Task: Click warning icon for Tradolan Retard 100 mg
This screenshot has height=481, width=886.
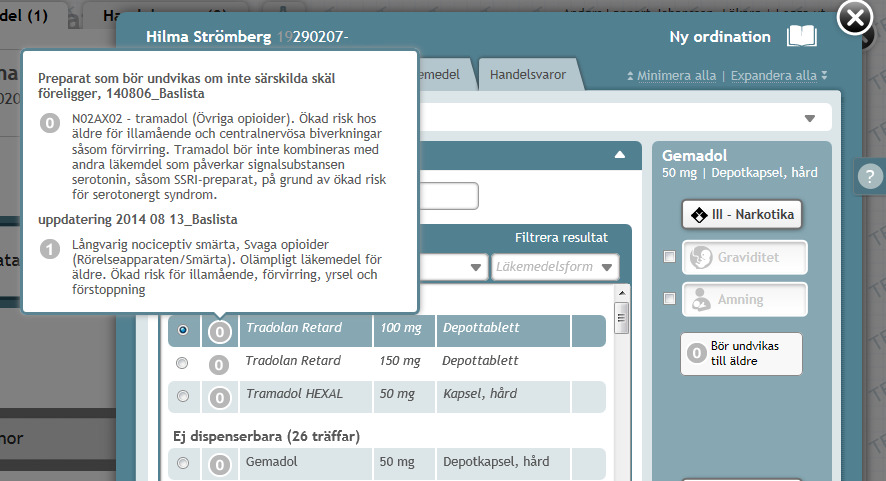Action: [x=220, y=332]
